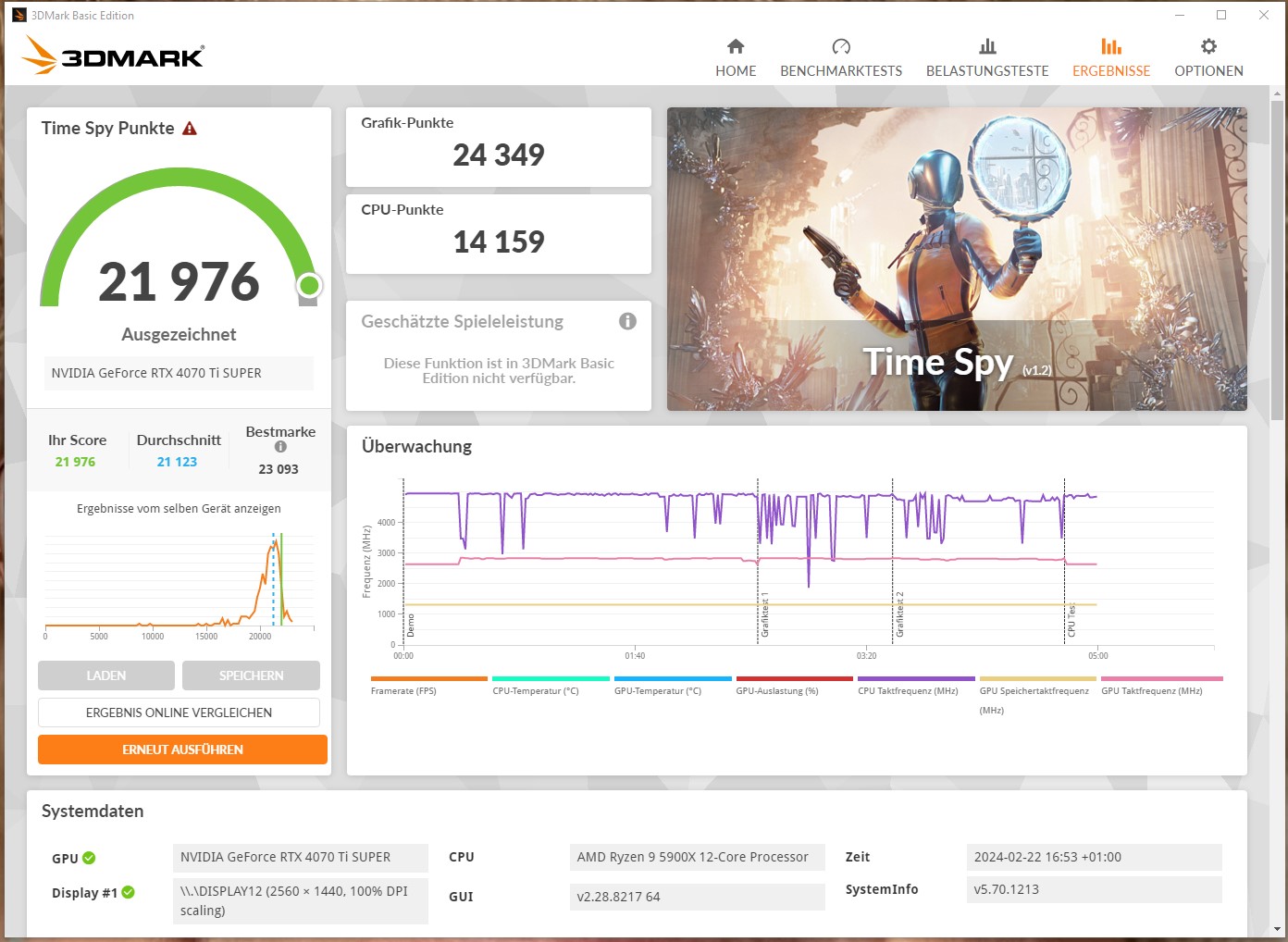Click the Bestmarke info icon
1288x942 pixels.
(x=280, y=447)
